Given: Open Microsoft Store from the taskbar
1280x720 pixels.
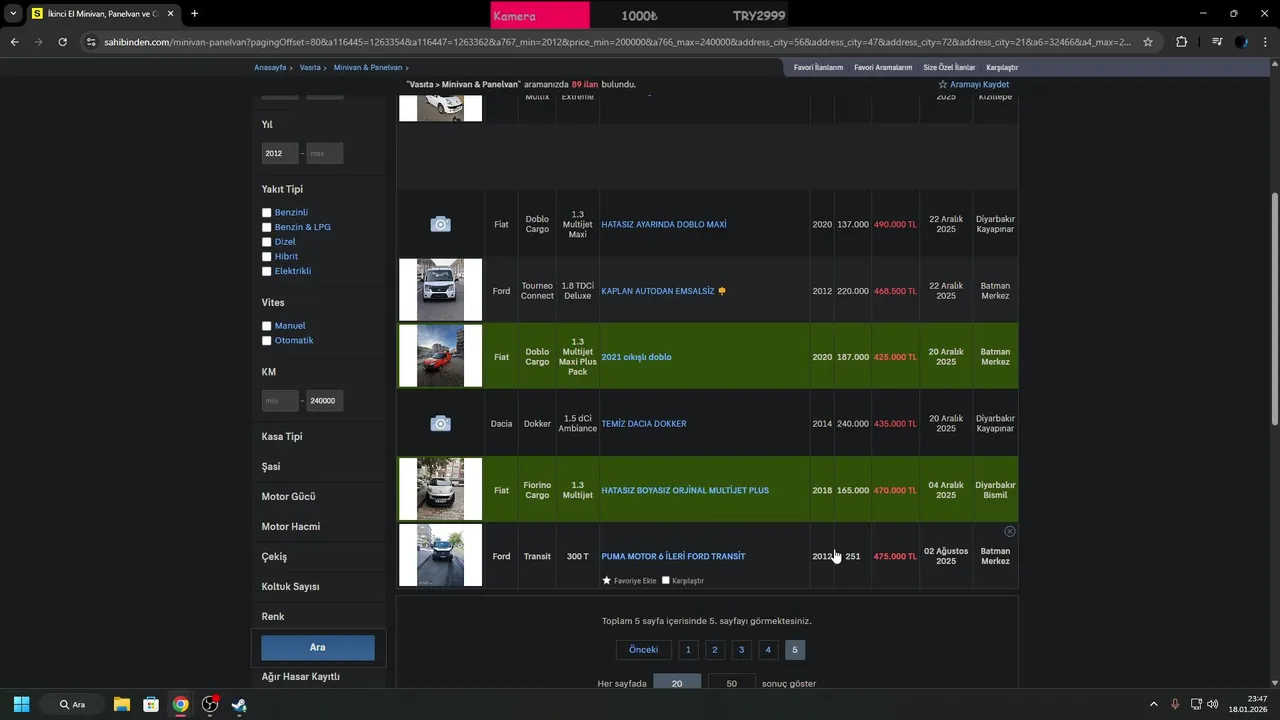Looking at the screenshot, I should coord(151,704).
